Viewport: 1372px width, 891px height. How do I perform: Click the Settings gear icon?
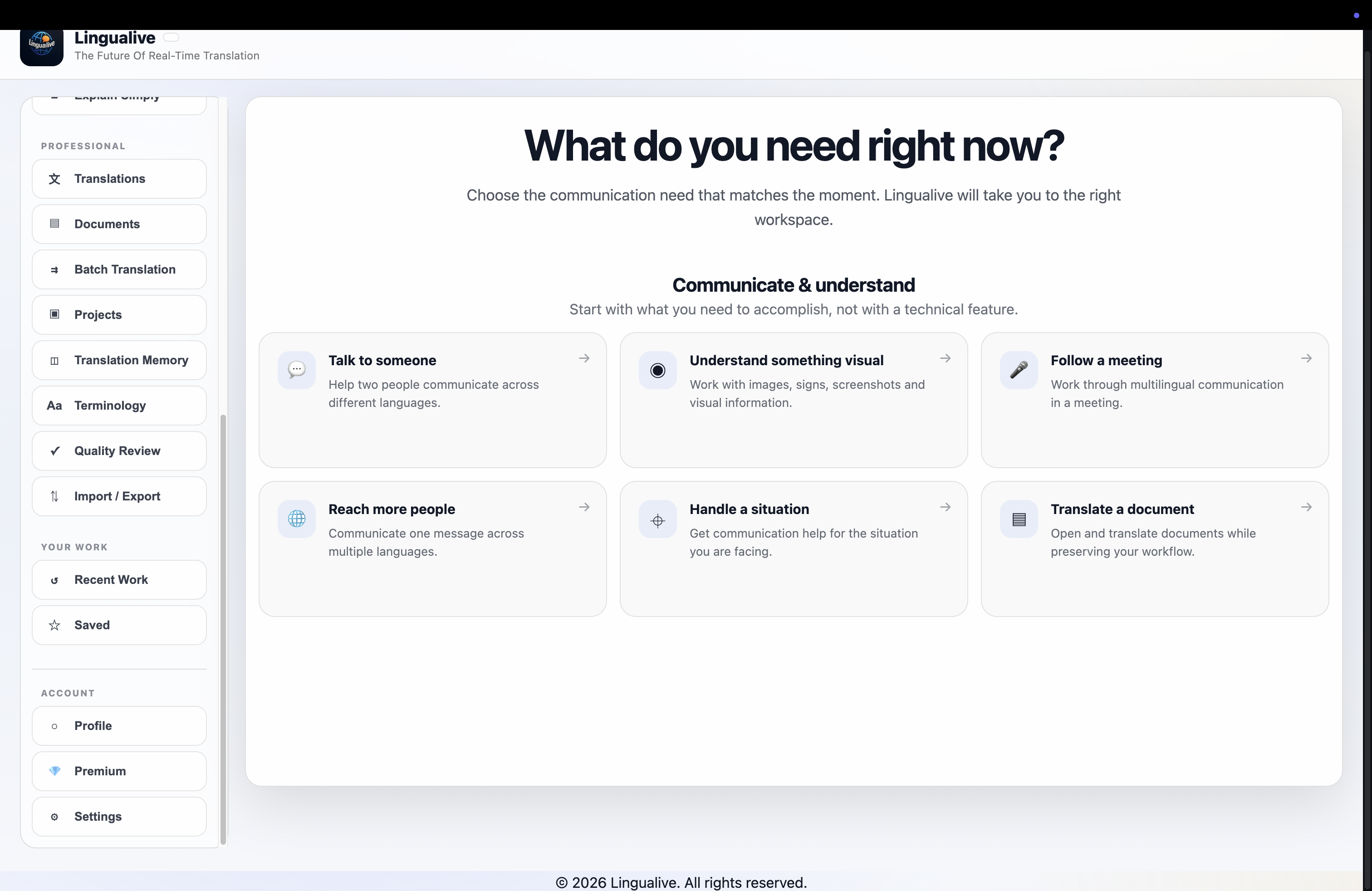[54, 817]
